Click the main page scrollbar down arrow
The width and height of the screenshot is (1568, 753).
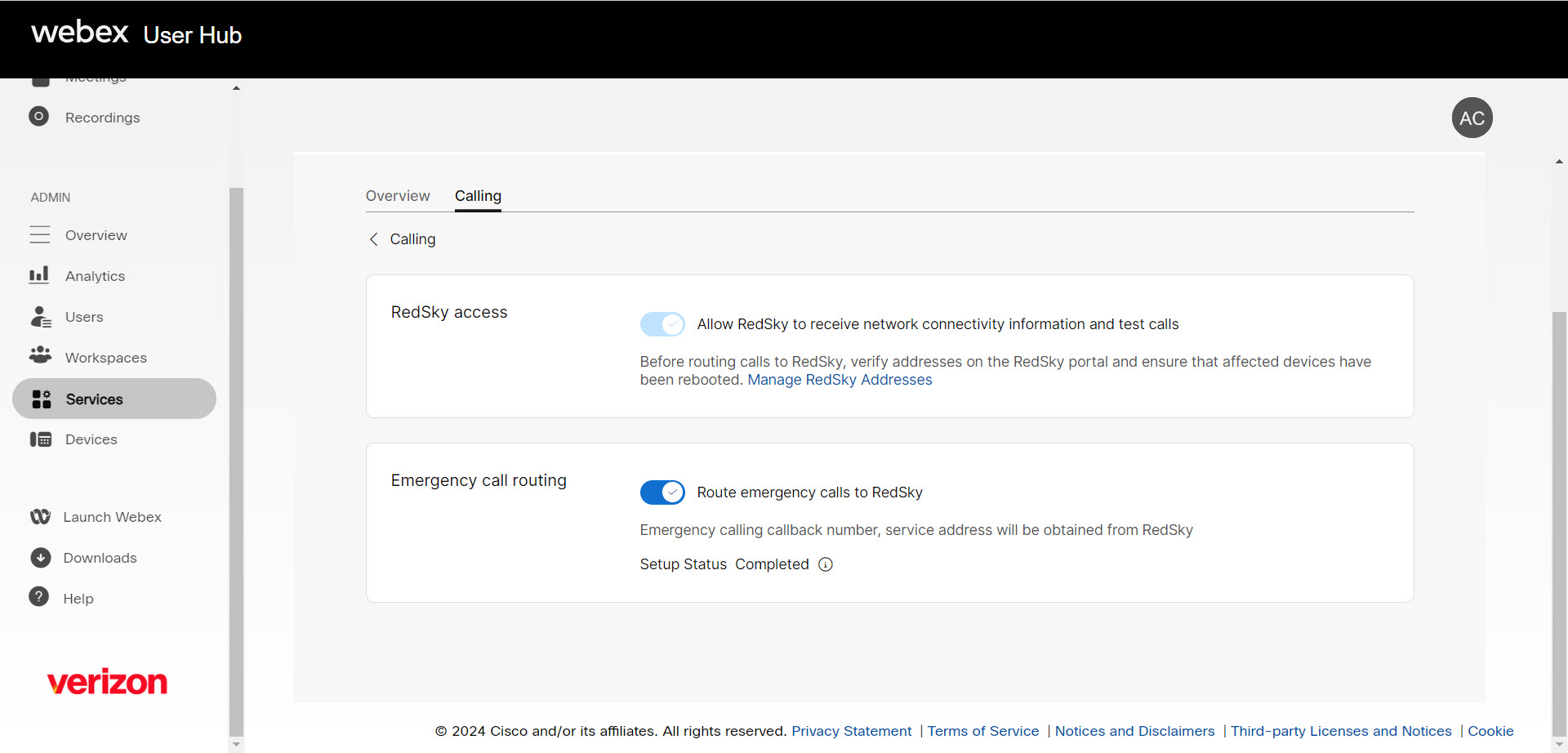pos(1559,745)
